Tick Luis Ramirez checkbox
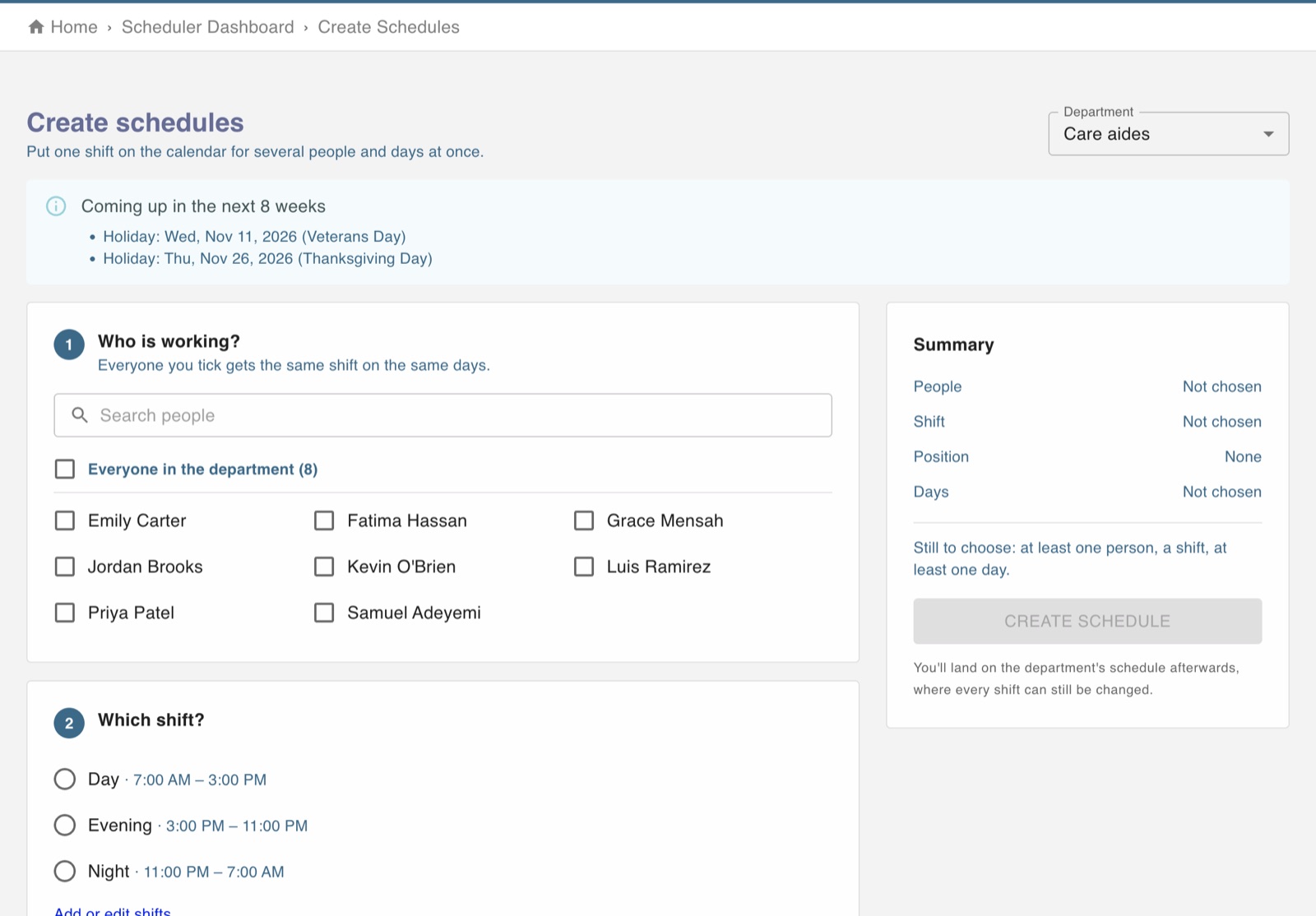Viewport: 1316px width, 916px height. (584, 567)
